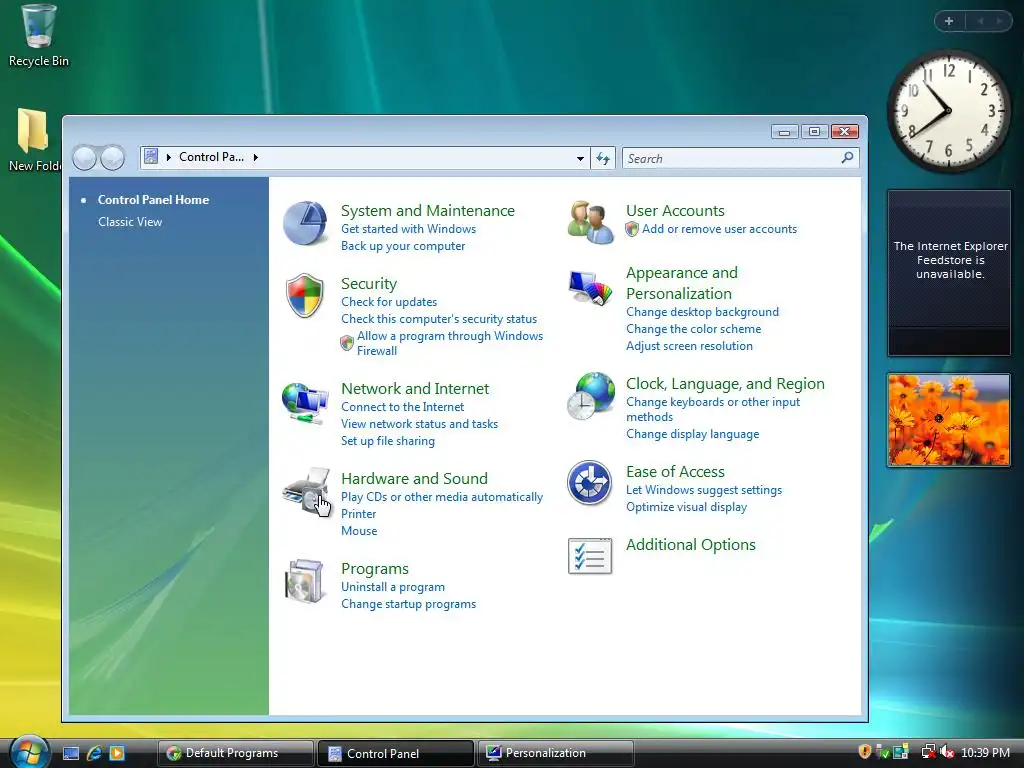Open System and Maintenance heading
Screen dimensions: 1024x768
pyautogui.click(x=428, y=210)
